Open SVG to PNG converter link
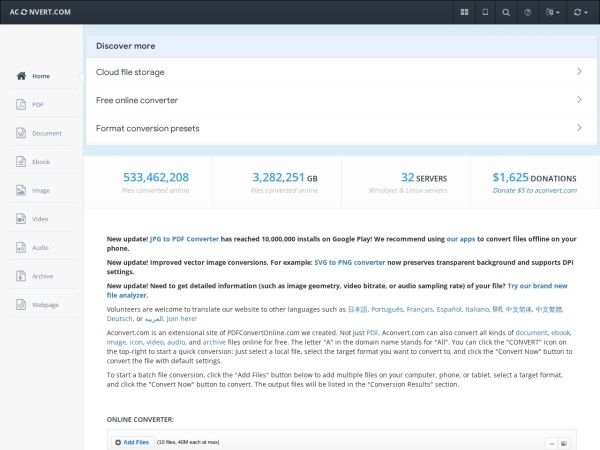This screenshot has height=450, width=600. click(350, 262)
